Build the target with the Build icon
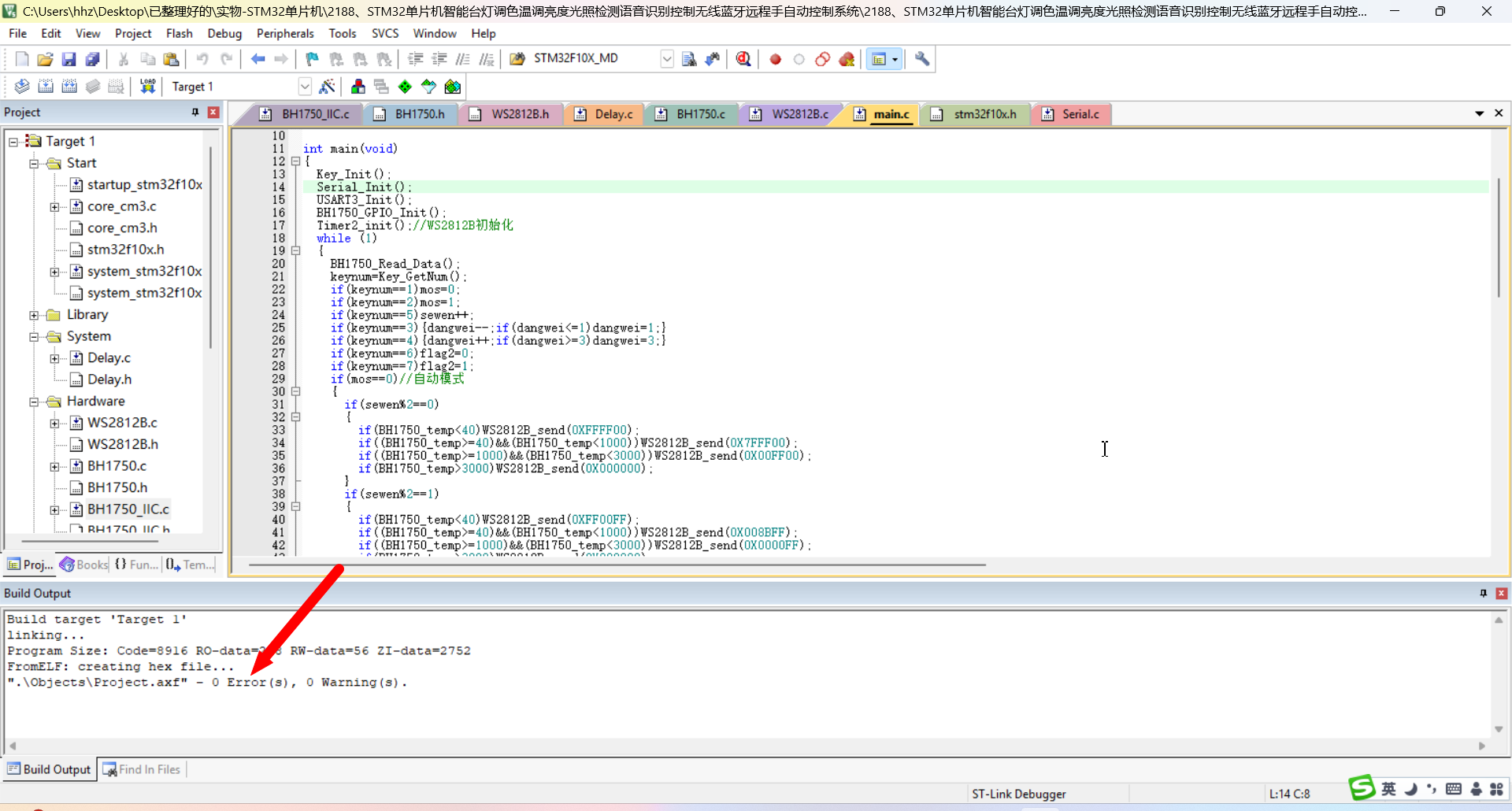Viewport: 1512px width, 811px height. point(46,87)
